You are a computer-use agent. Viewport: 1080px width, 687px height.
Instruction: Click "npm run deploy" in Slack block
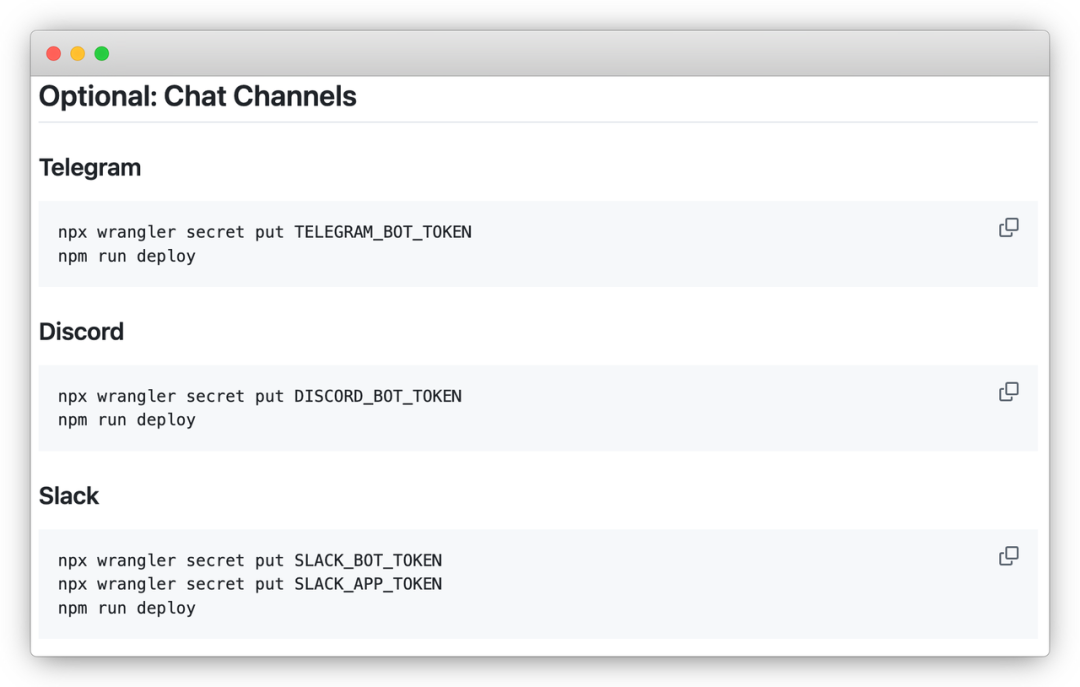tap(126, 608)
